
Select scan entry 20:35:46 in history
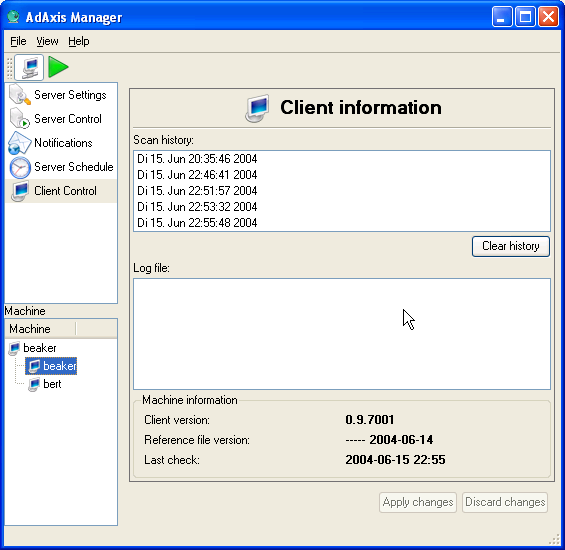point(197,159)
